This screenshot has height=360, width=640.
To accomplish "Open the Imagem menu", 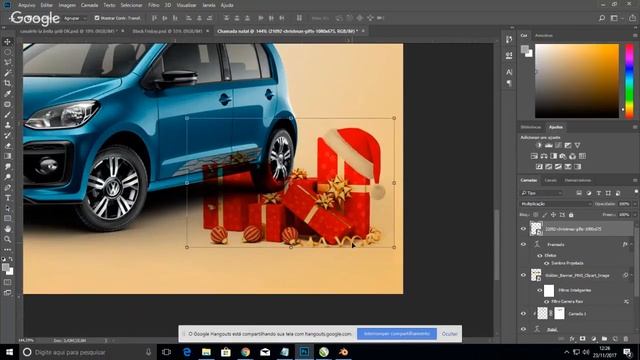I will 67,5.
